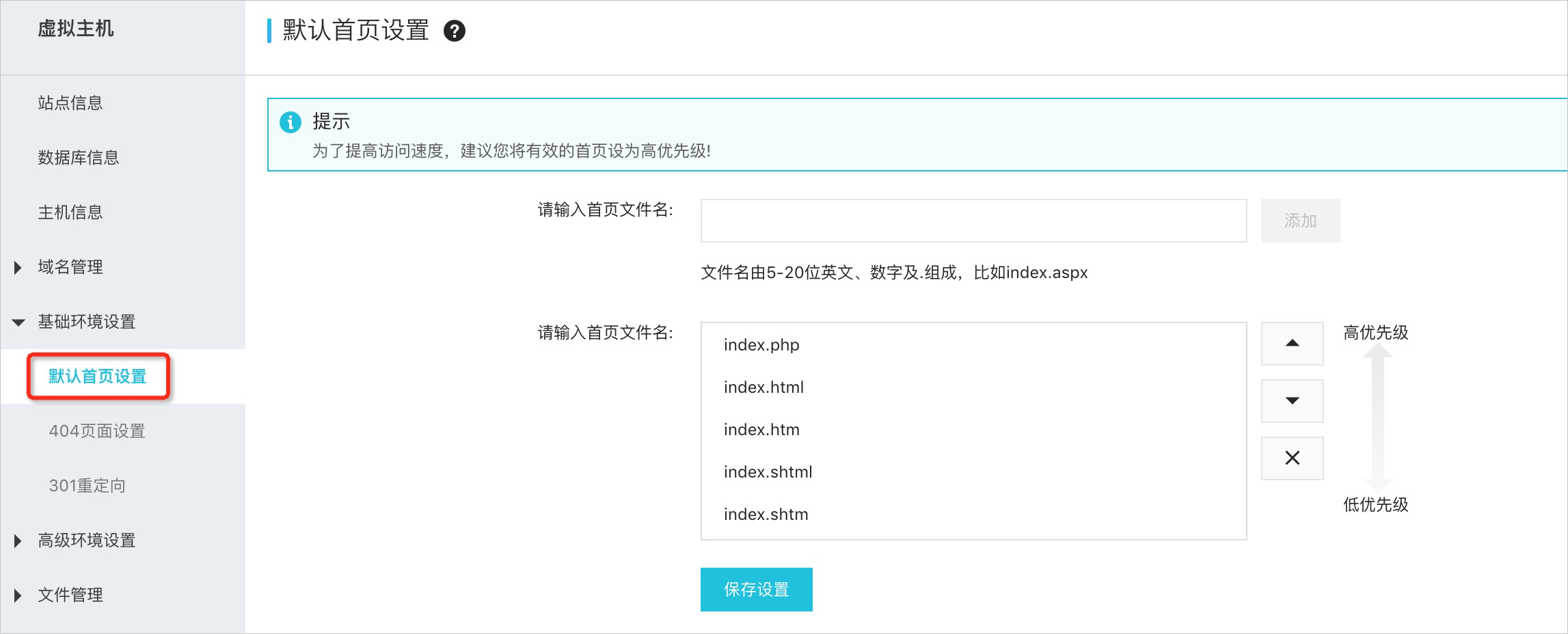Image resolution: width=1568 pixels, height=634 pixels.
Task: Move the selected homepage file up in priority
Action: pyautogui.click(x=1291, y=343)
